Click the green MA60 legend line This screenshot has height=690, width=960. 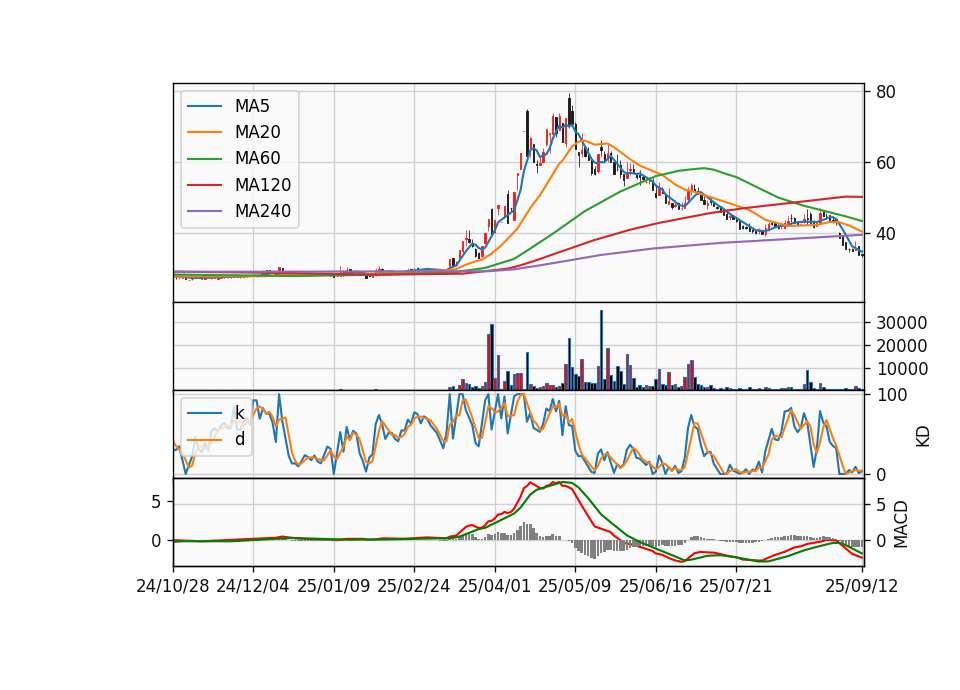coord(204,159)
